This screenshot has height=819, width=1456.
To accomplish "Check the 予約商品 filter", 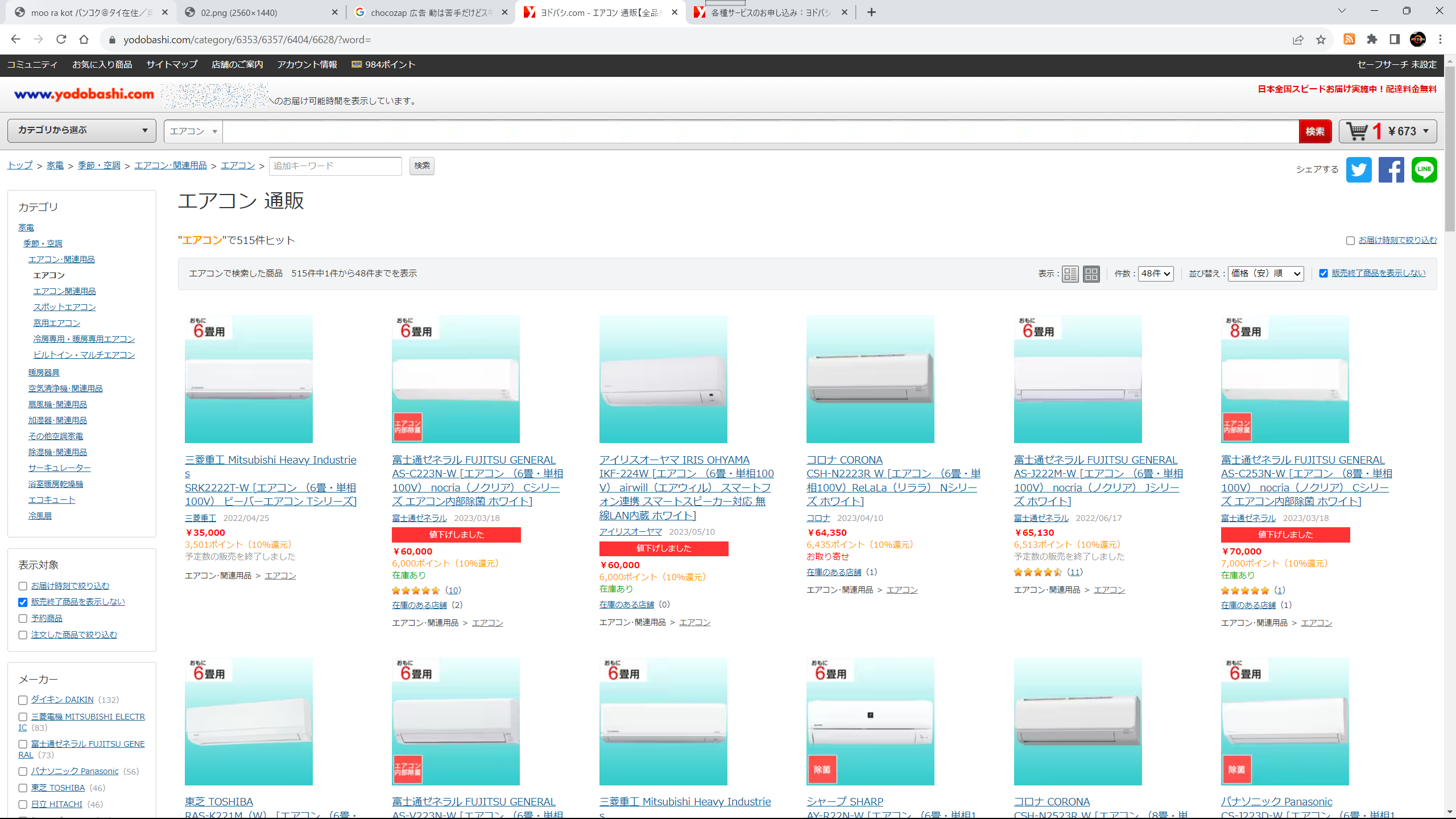I will pyautogui.click(x=23, y=618).
